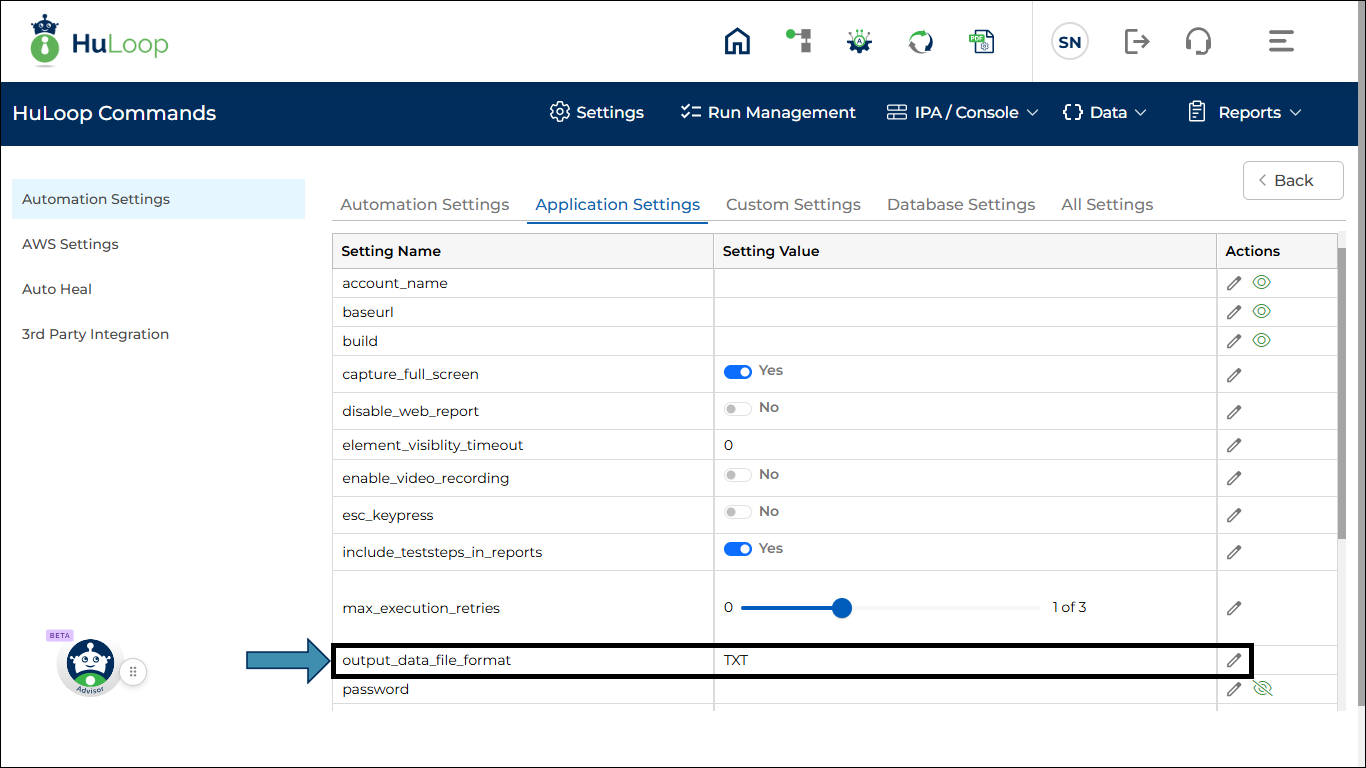This screenshot has width=1366, height=768.
Task: Toggle the esc_keypress switch
Action: click(x=738, y=513)
